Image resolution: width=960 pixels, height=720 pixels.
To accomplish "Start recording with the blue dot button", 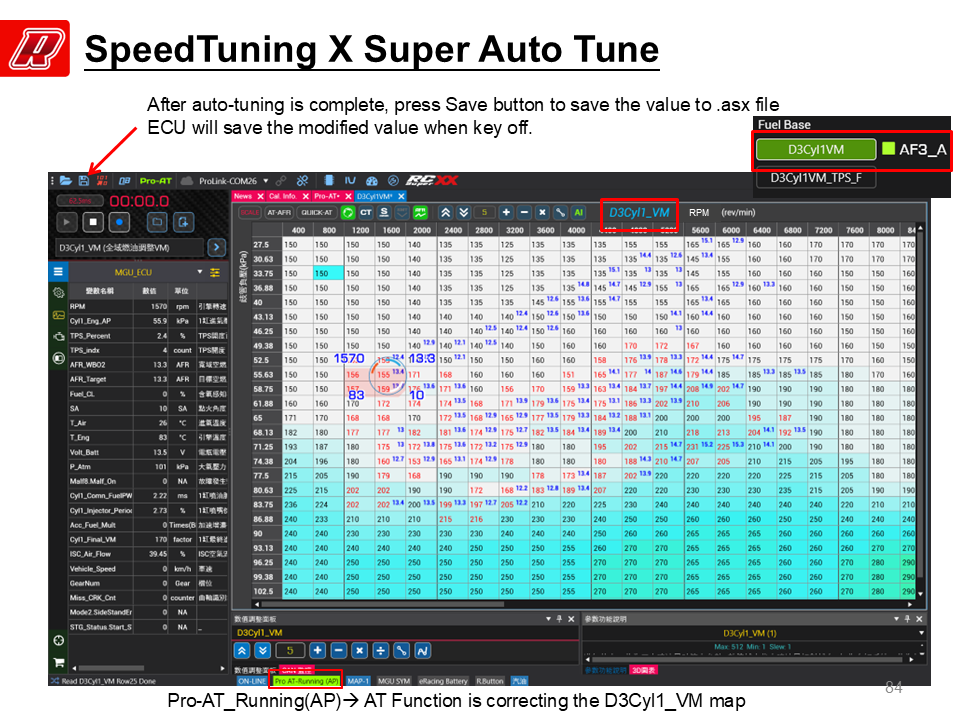I will [x=119, y=222].
